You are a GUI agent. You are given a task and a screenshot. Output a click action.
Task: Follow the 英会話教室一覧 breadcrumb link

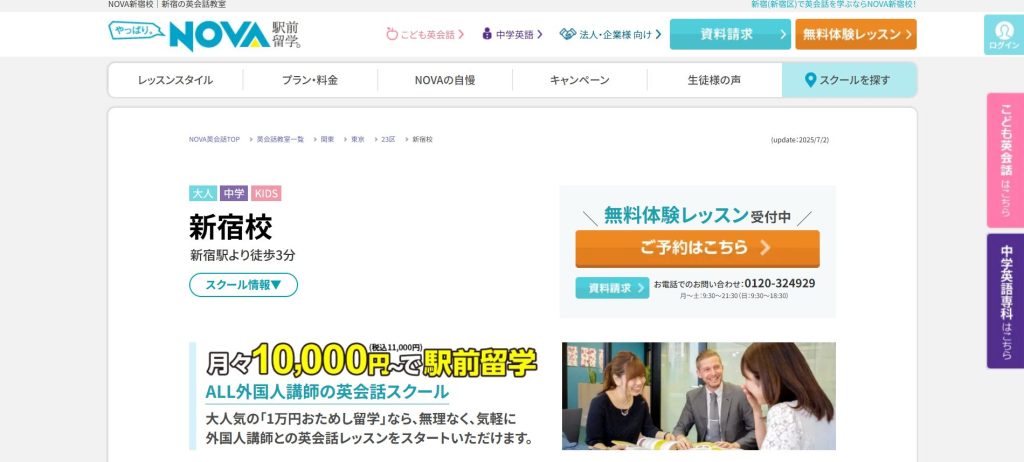(280, 139)
